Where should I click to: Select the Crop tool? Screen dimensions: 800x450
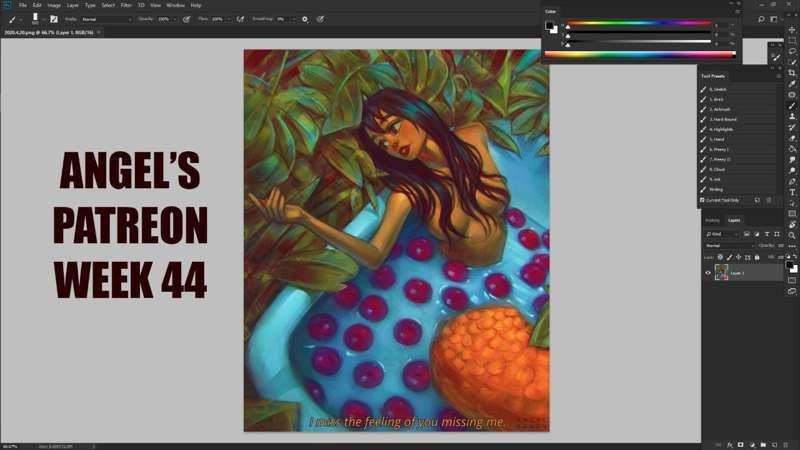(x=792, y=73)
